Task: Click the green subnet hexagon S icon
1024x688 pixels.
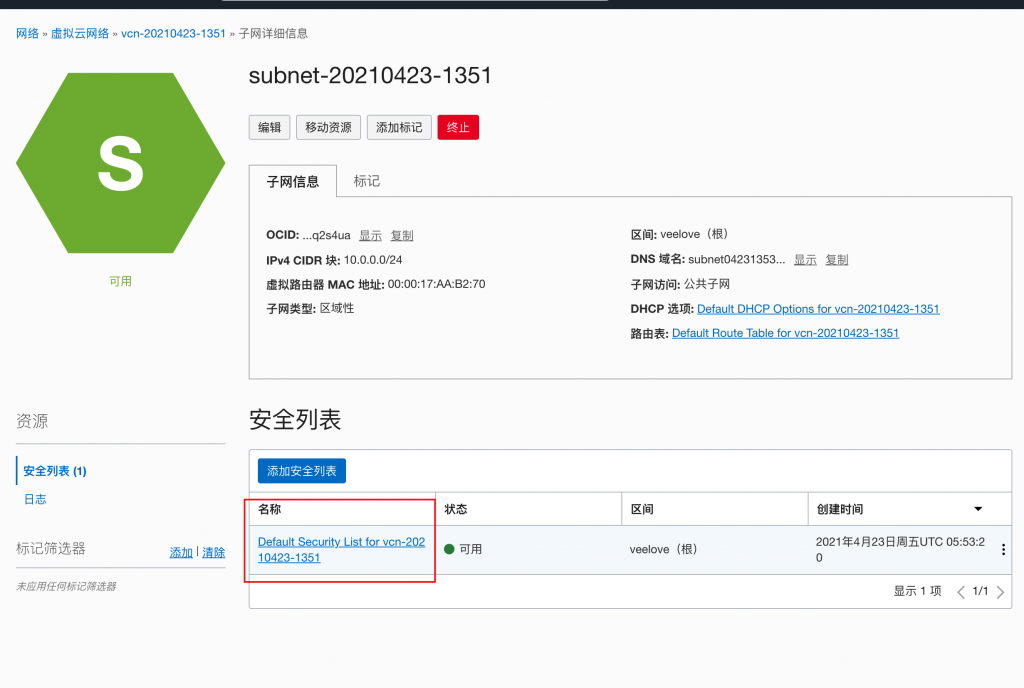Action: click(121, 163)
